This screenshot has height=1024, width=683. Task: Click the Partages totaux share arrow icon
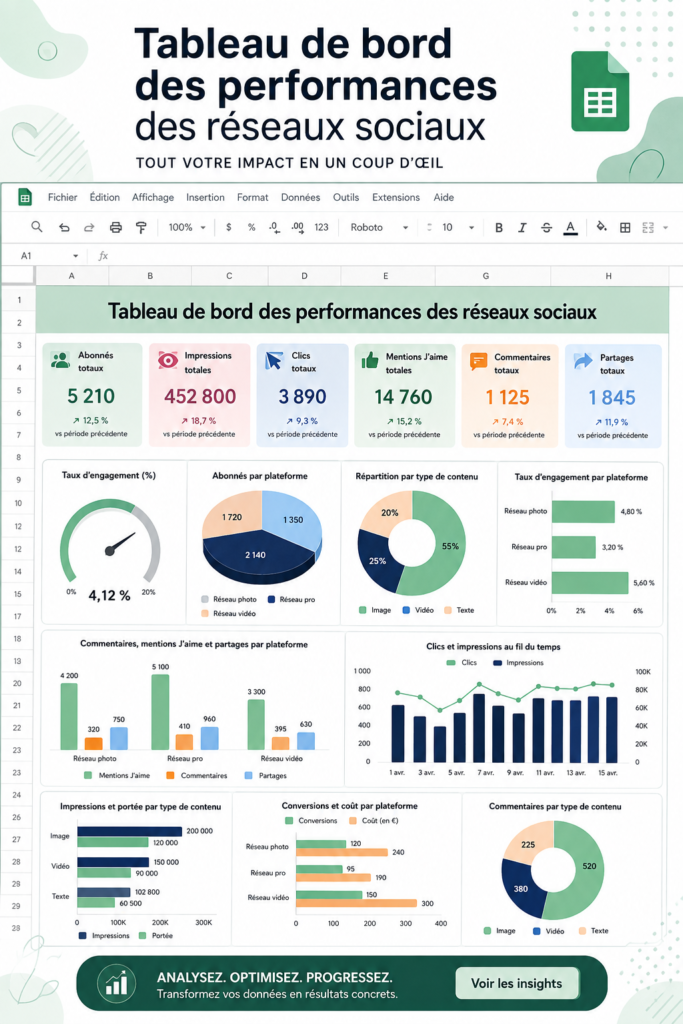(x=583, y=360)
